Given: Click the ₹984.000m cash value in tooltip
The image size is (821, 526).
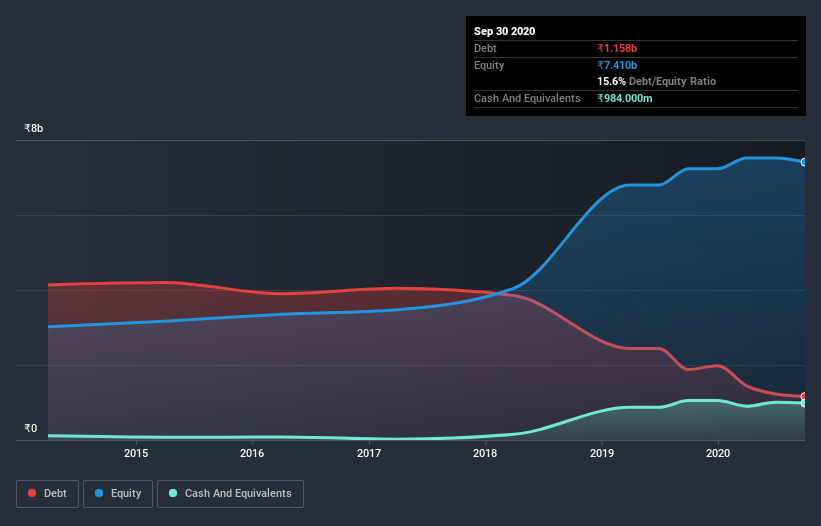Looking at the screenshot, I should 625,98.
